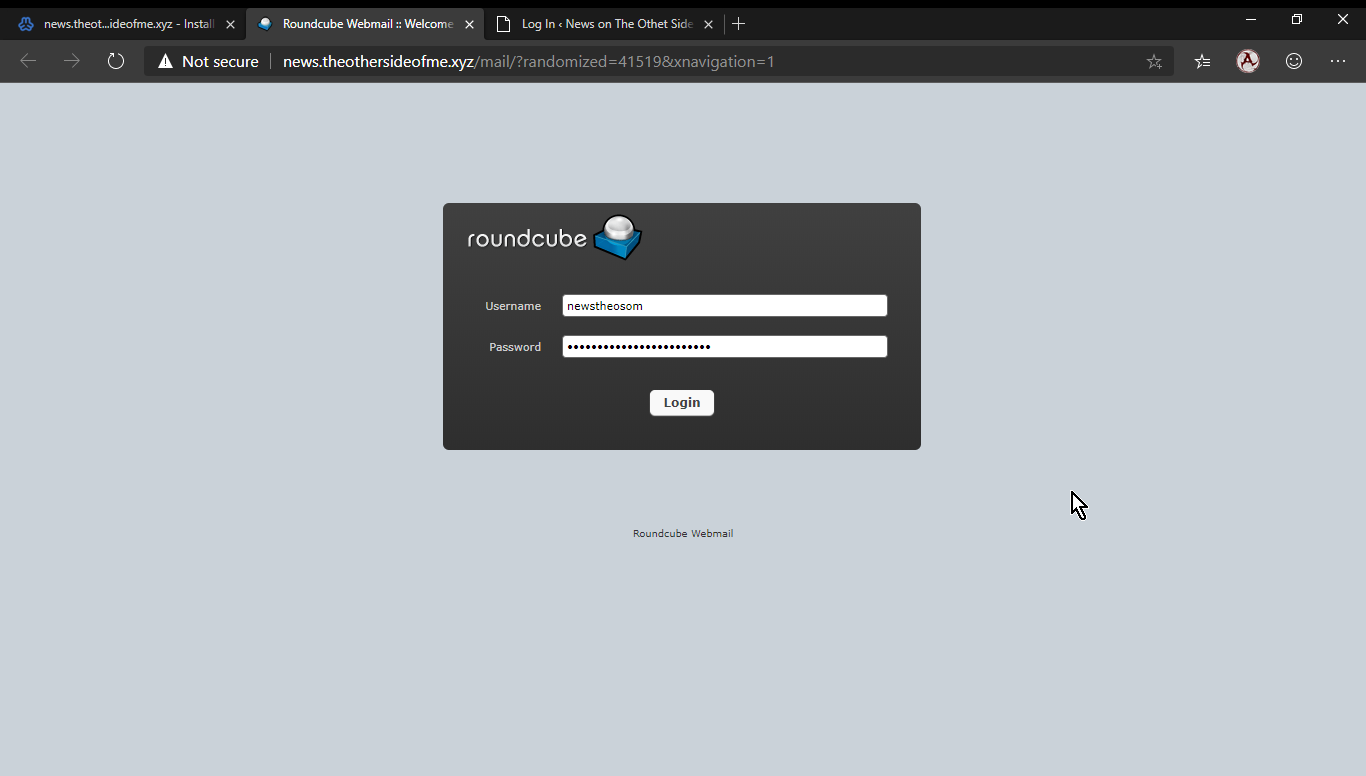Image resolution: width=1366 pixels, height=776 pixels.
Task: Open a new browser tab
Action: [739, 24]
